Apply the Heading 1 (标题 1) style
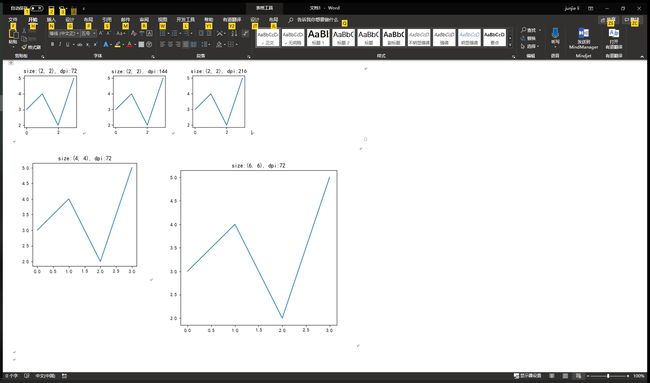The height and width of the screenshot is (383, 650). [318, 37]
